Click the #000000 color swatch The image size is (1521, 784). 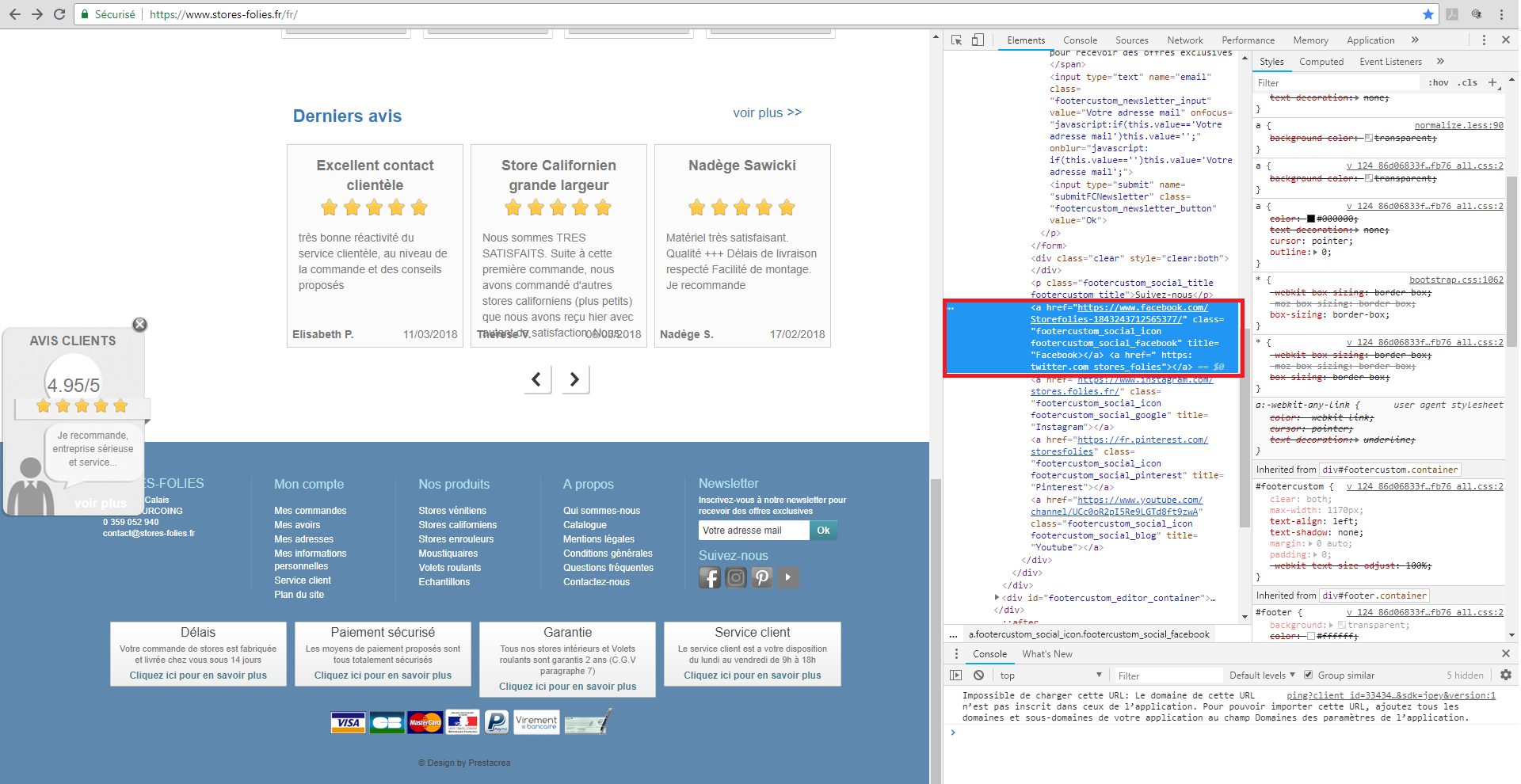[1311, 219]
